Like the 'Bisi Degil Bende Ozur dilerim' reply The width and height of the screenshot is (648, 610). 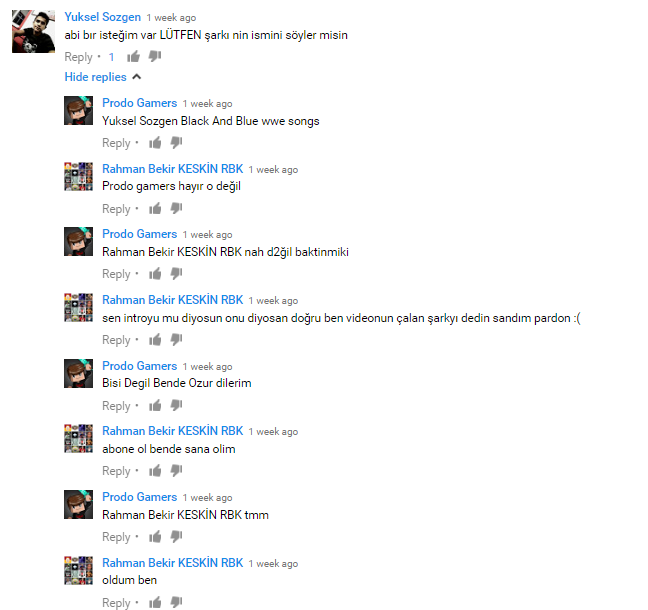[155, 405]
